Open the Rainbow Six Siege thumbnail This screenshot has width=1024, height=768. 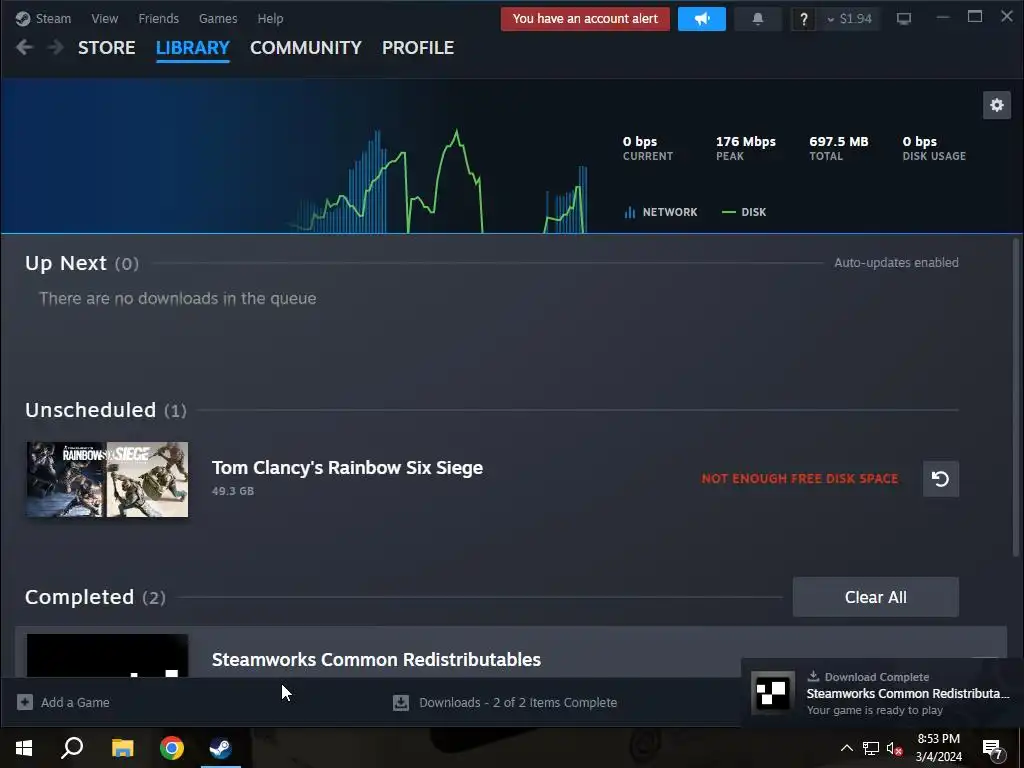coord(107,479)
